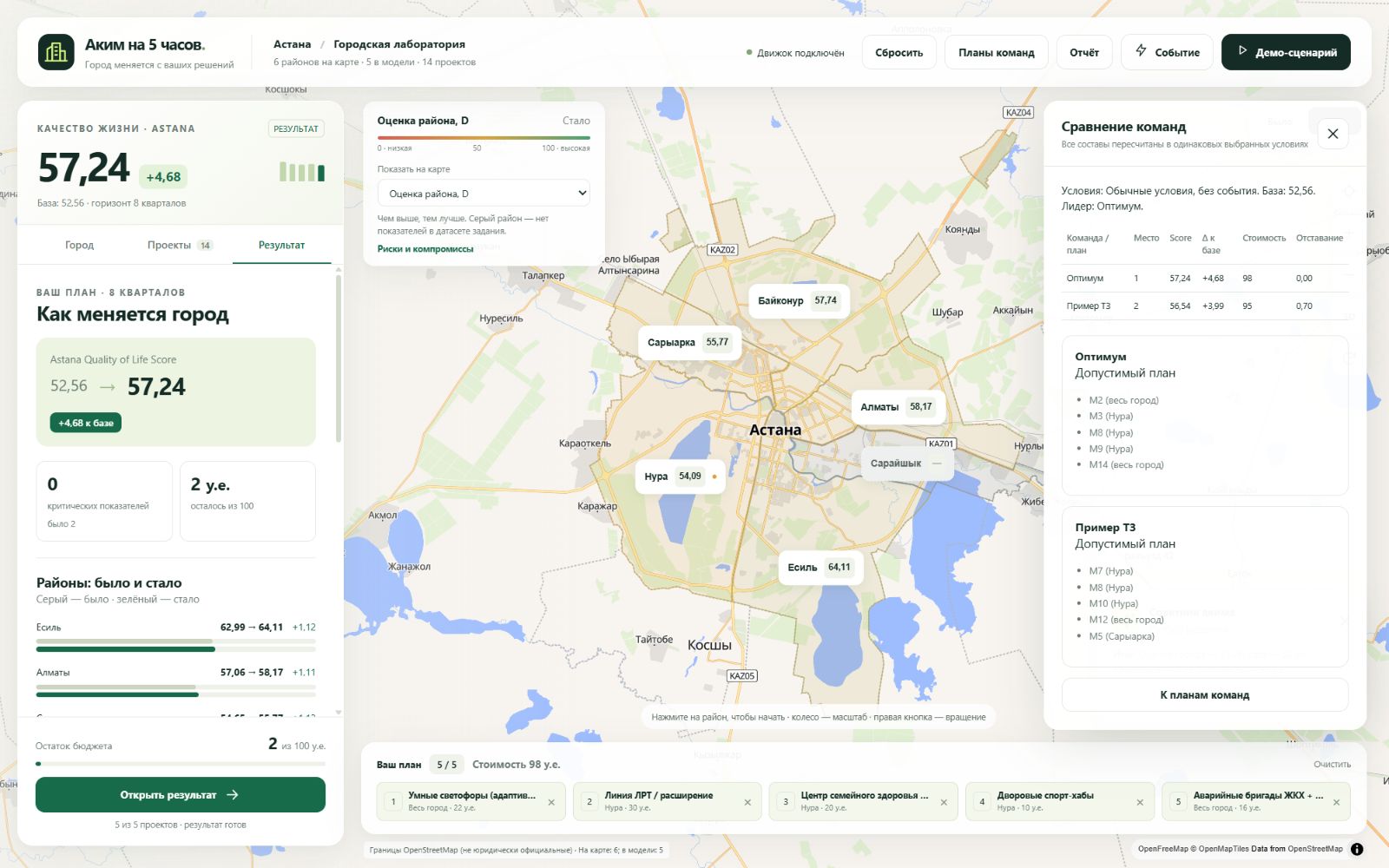Click the lightning bolt icon on Событие

1141,51
